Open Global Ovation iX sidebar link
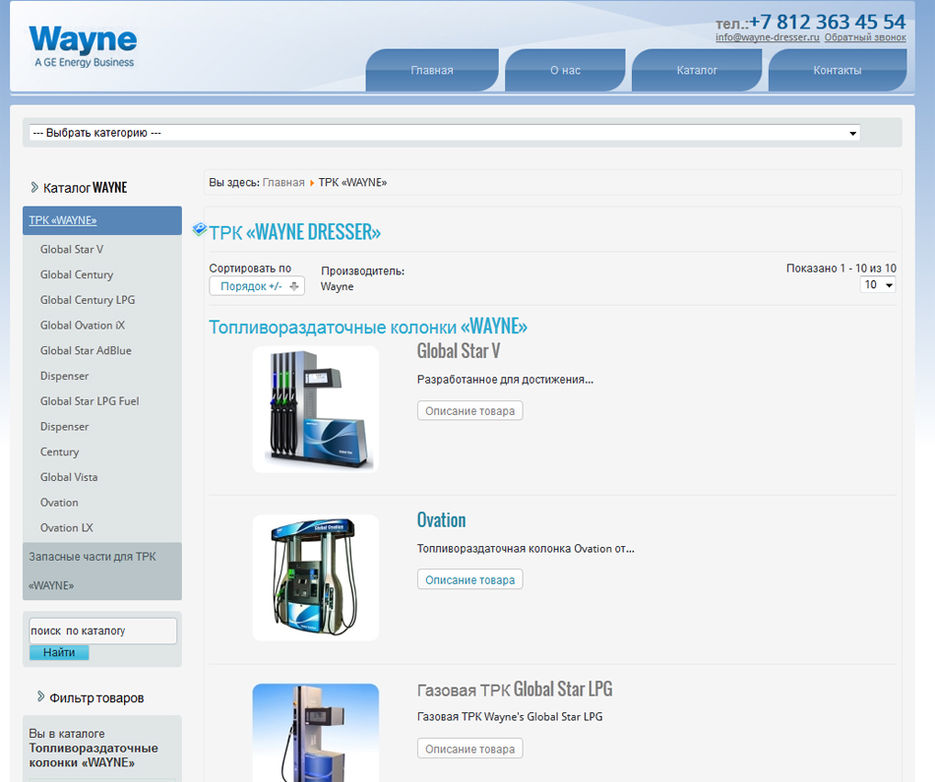Screen dimensions: 935x782 point(82,325)
